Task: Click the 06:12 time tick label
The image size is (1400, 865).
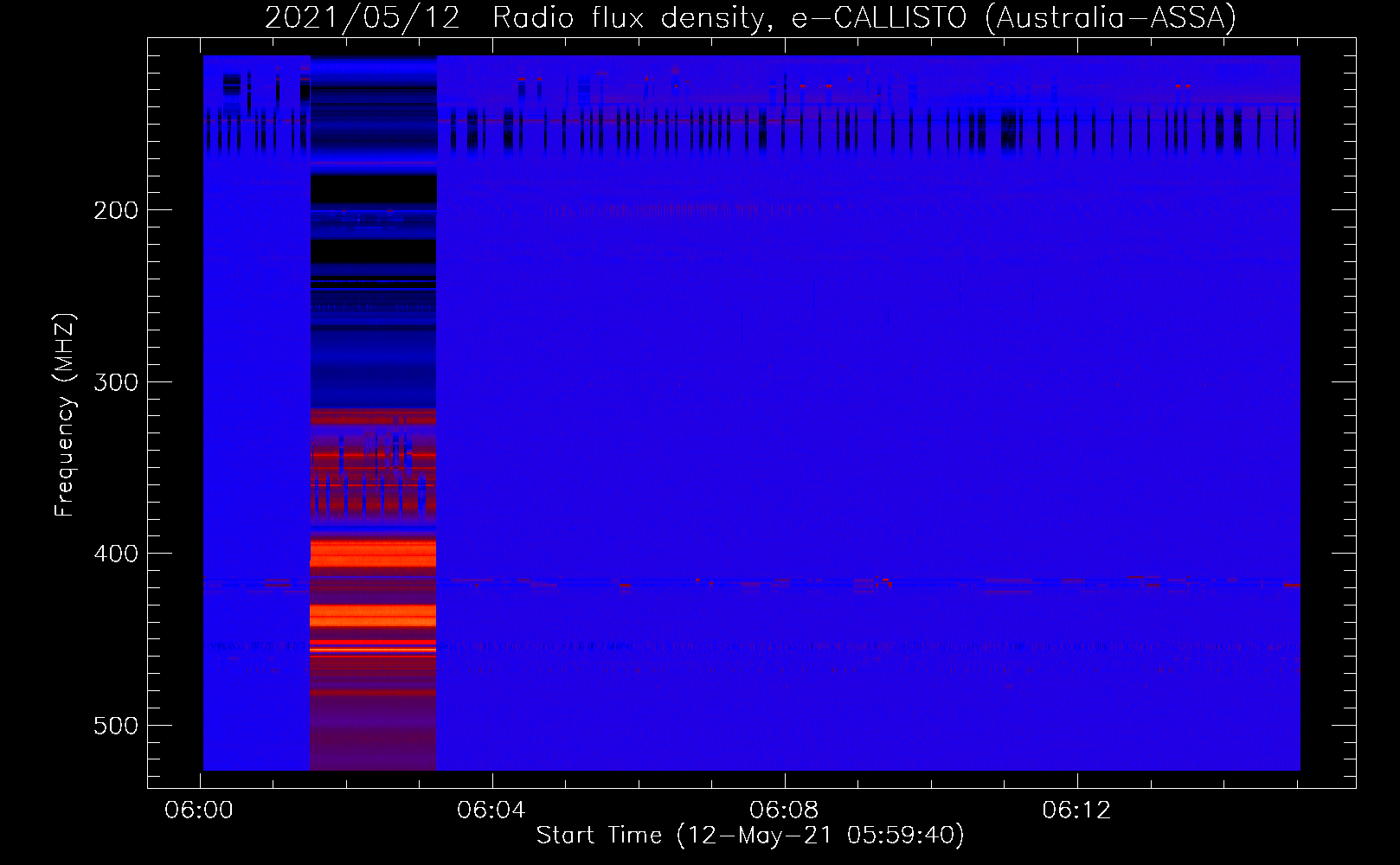Action: (1076, 811)
